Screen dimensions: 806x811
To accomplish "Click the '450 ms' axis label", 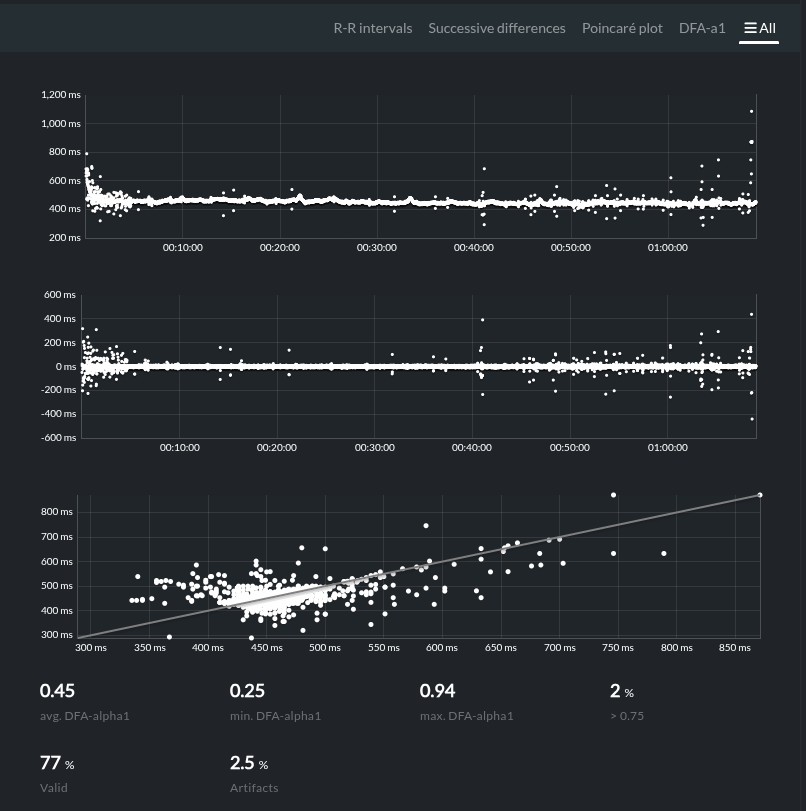I will coord(267,648).
